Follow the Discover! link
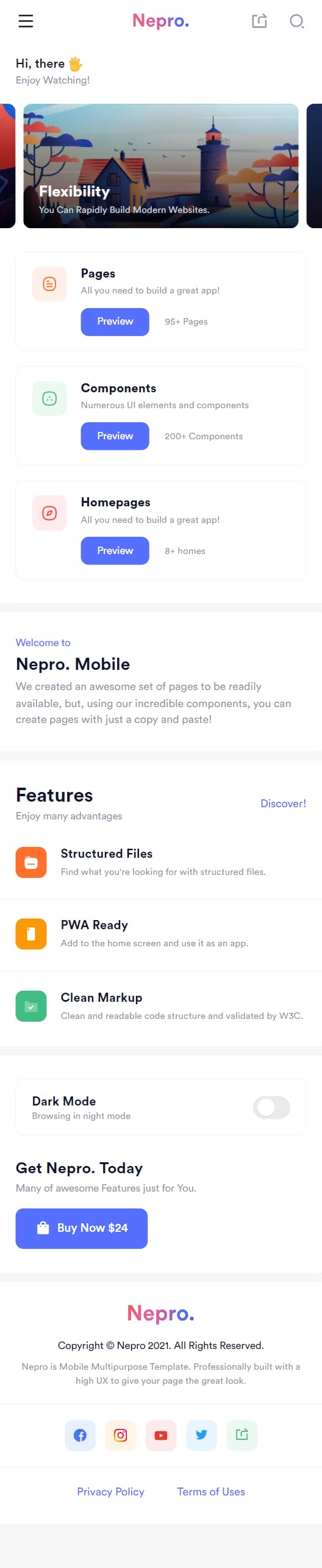 (283, 804)
